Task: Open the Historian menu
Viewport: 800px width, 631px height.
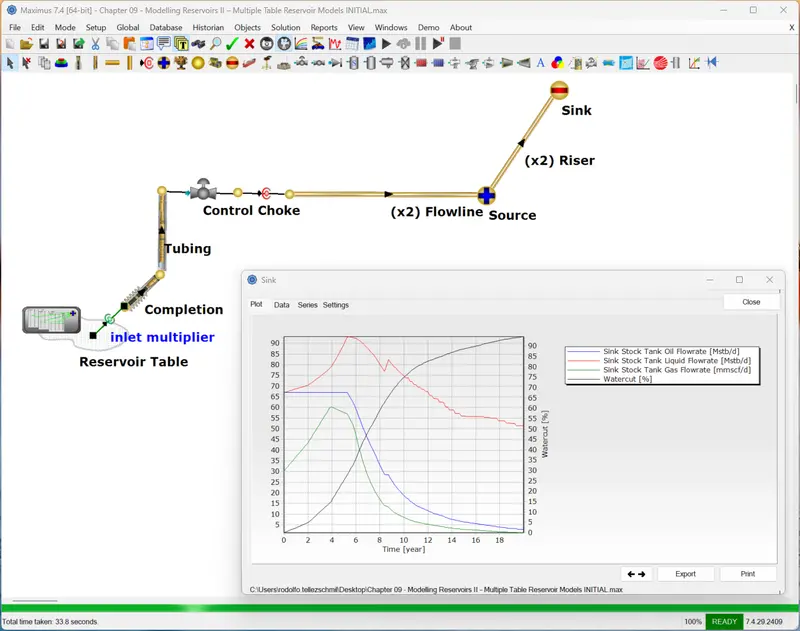Action: coord(207,27)
